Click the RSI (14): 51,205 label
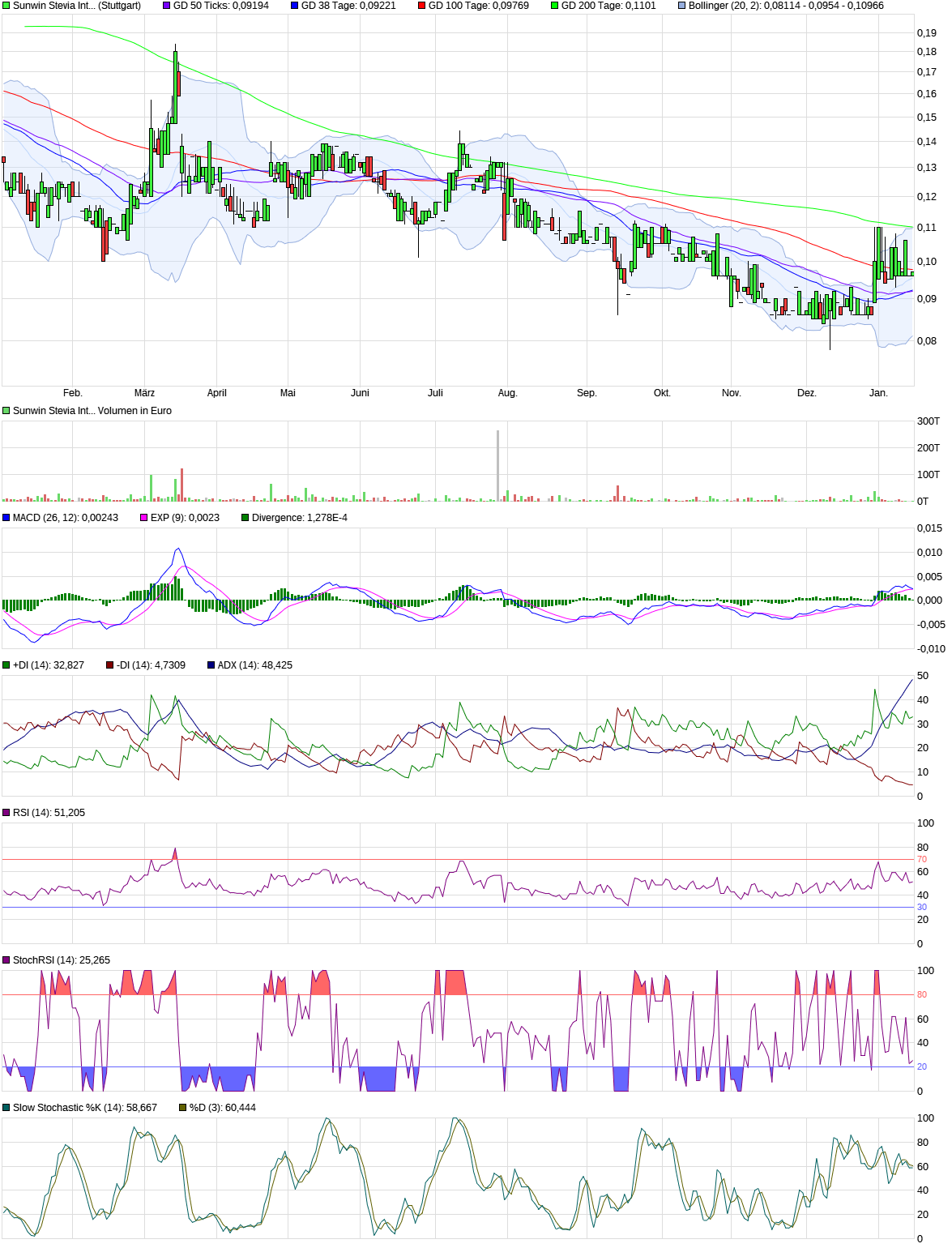Screen dimensions: 952x1248 49,813
